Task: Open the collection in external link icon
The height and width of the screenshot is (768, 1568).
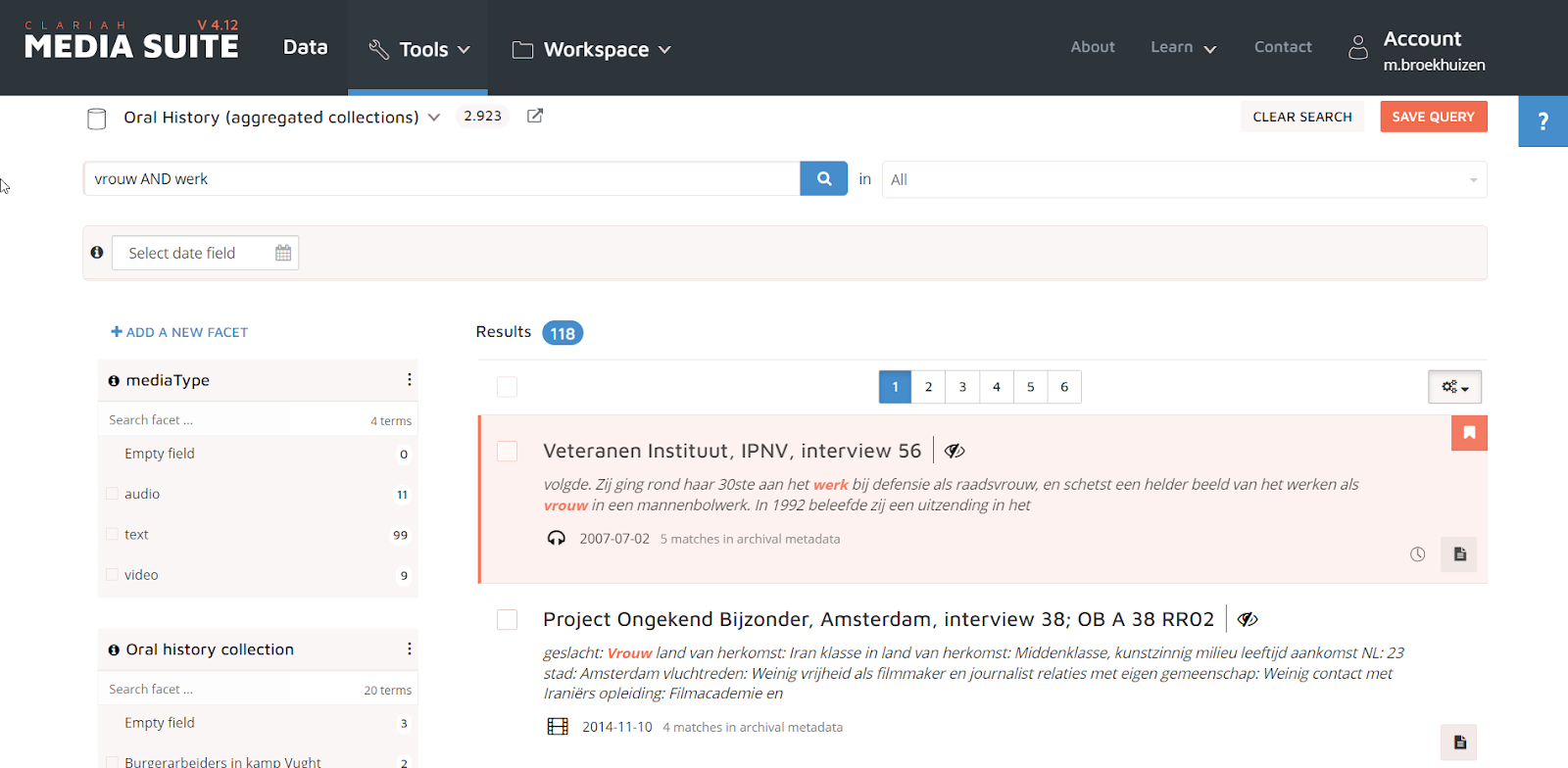Action: [535, 117]
